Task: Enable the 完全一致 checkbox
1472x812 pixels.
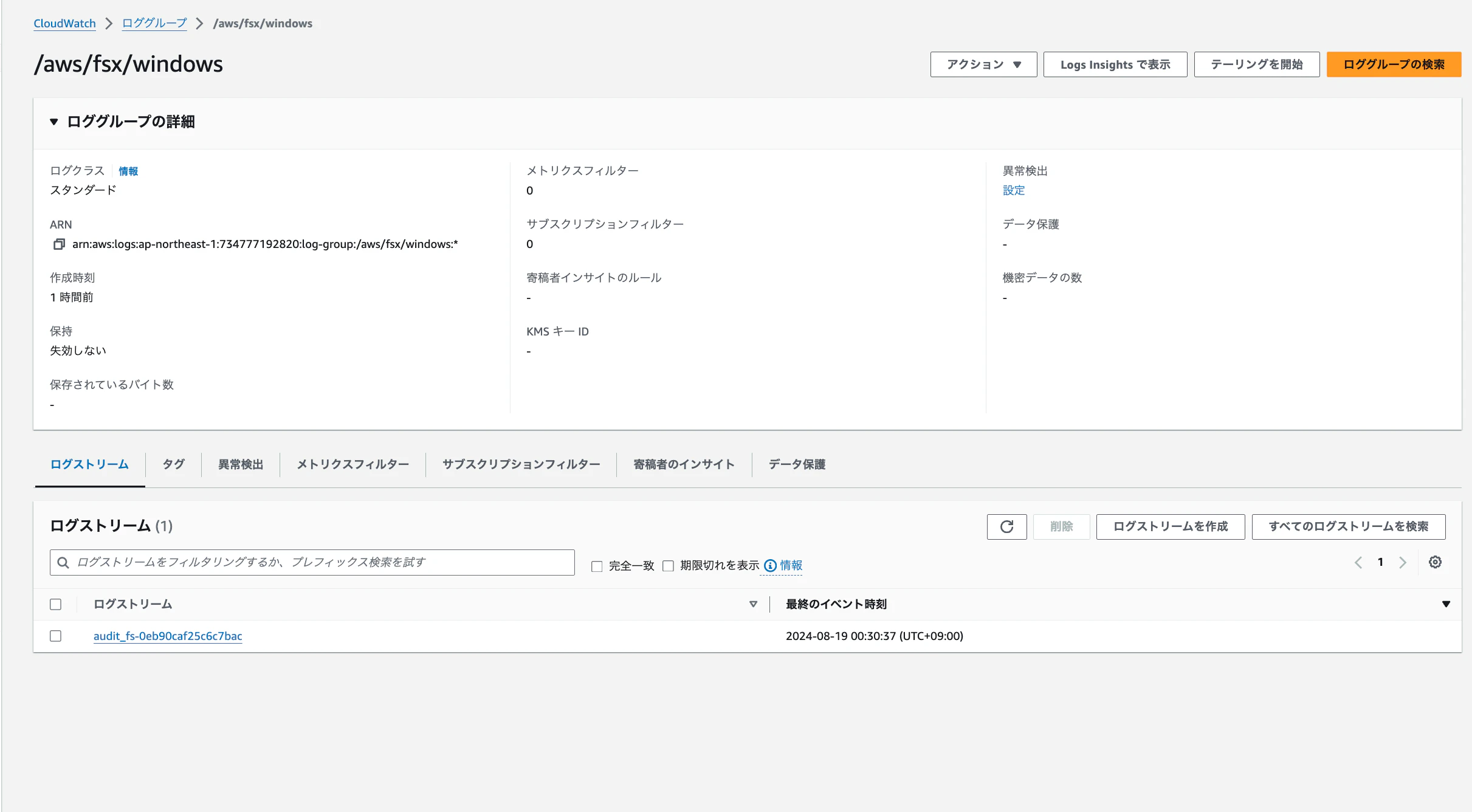Action: tap(597, 565)
